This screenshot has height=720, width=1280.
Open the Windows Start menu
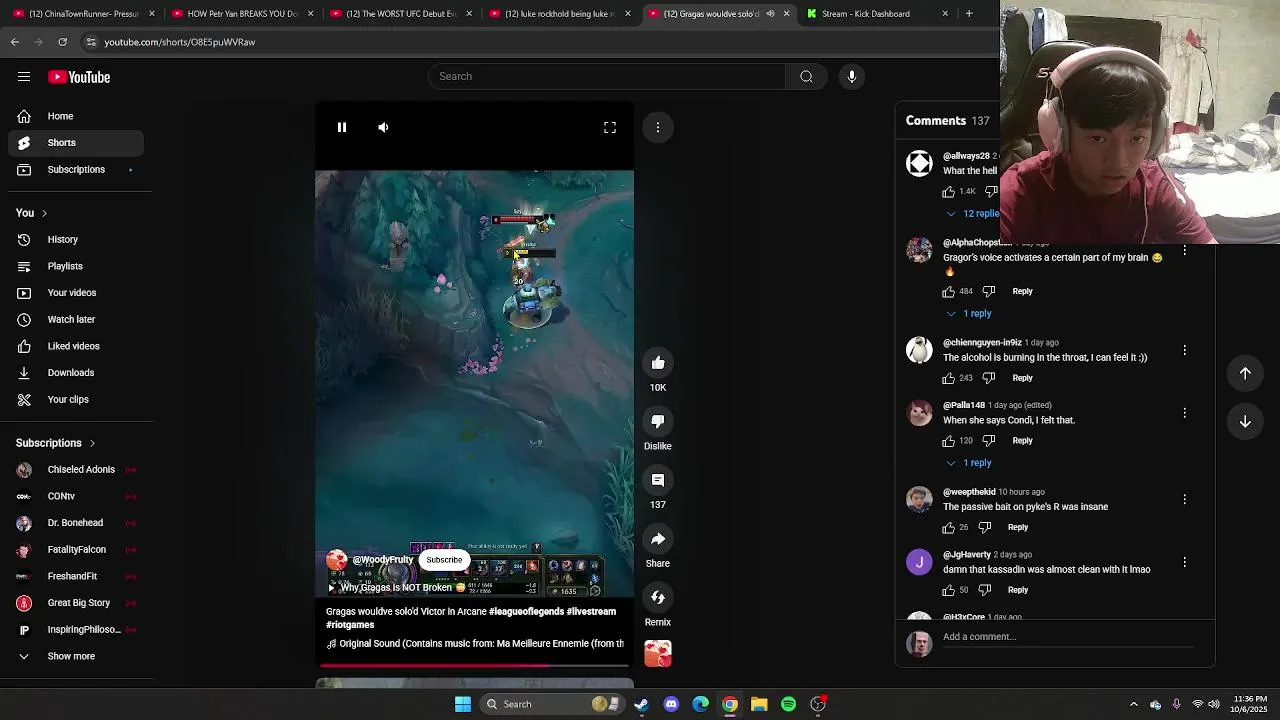click(x=463, y=704)
